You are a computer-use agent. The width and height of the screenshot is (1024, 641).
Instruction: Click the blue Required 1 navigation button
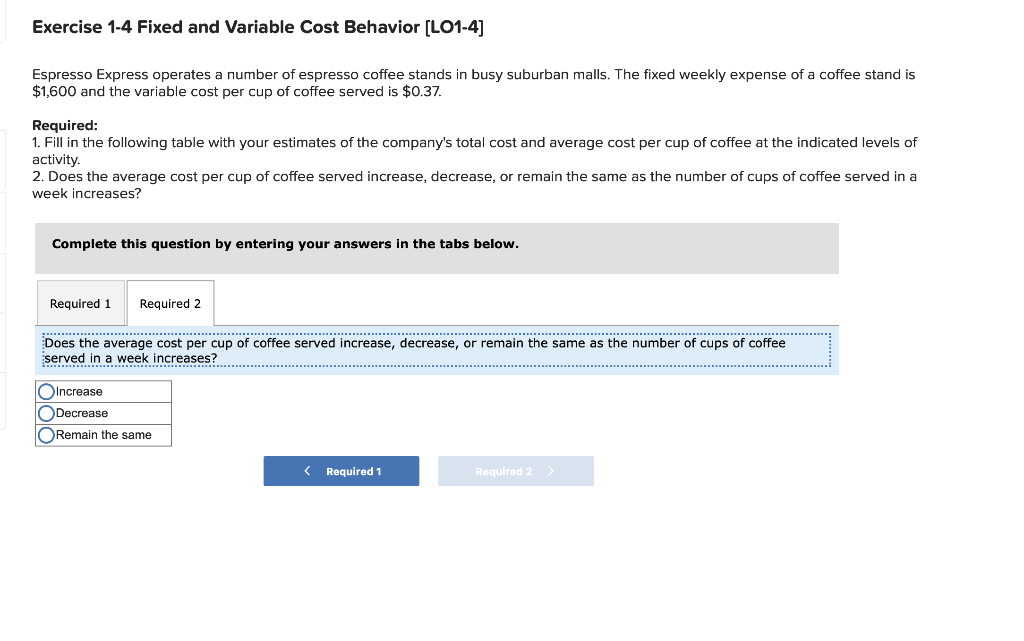tap(341, 470)
